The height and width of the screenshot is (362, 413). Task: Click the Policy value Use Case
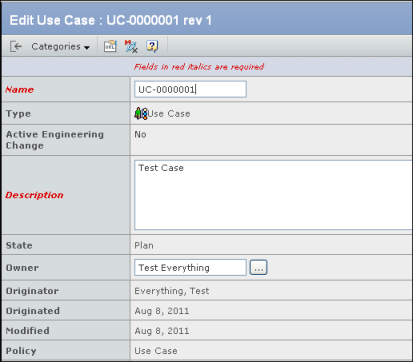pyautogui.click(x=156, y=351)
